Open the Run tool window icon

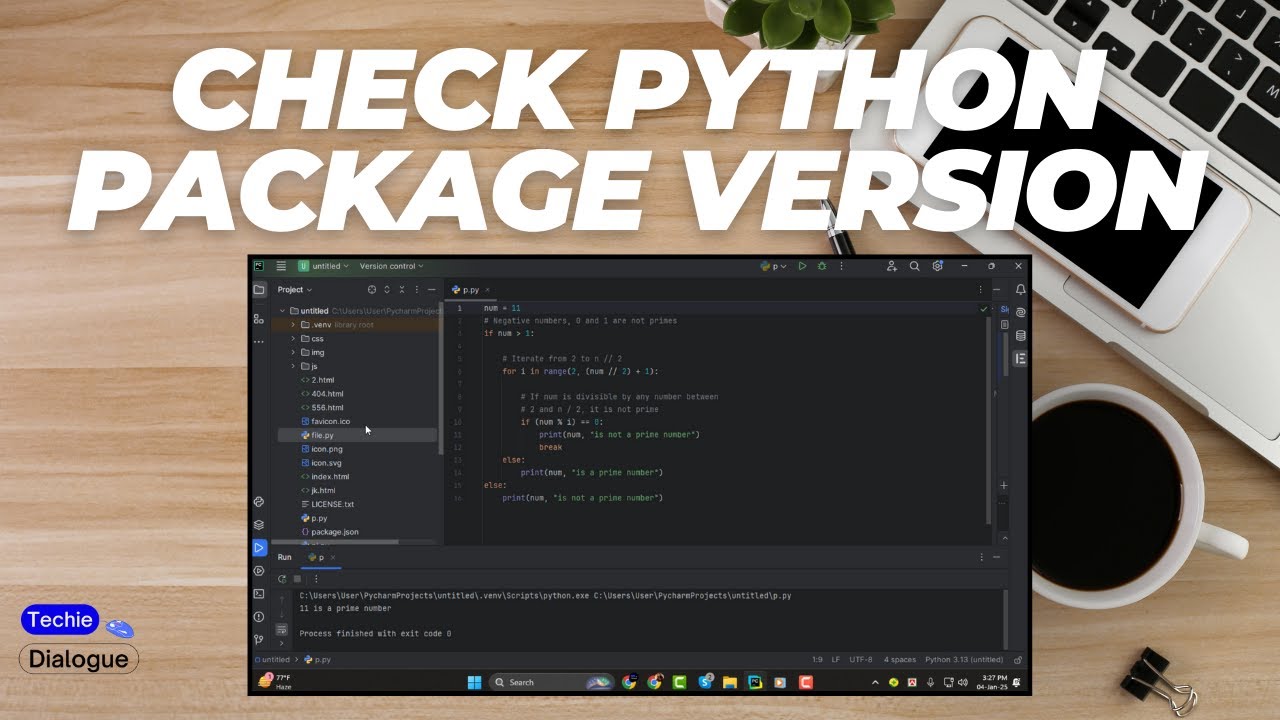259,548
